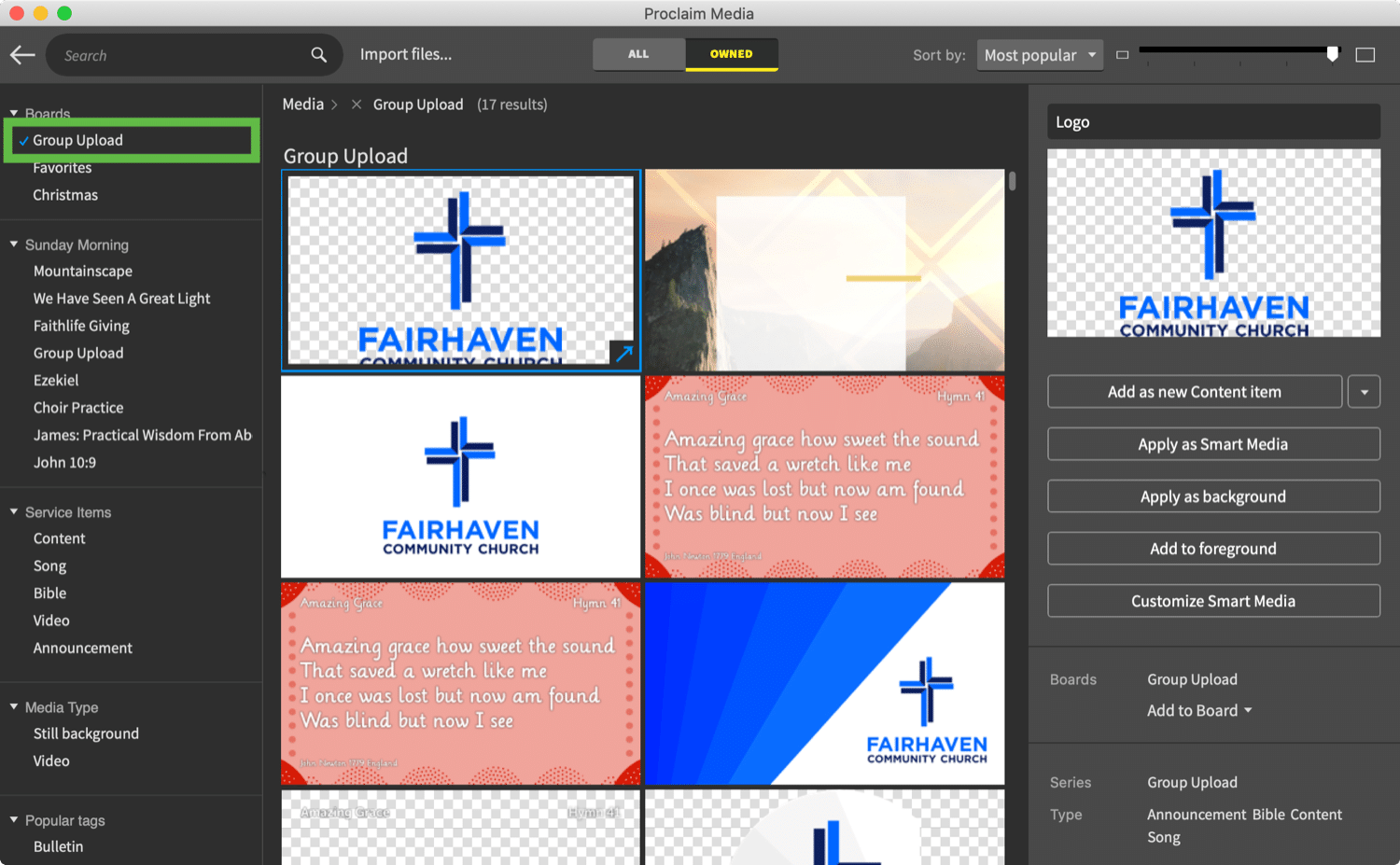
Task: Open the Sort by Most popular dropdown
Action: (x=1040, y=55)
